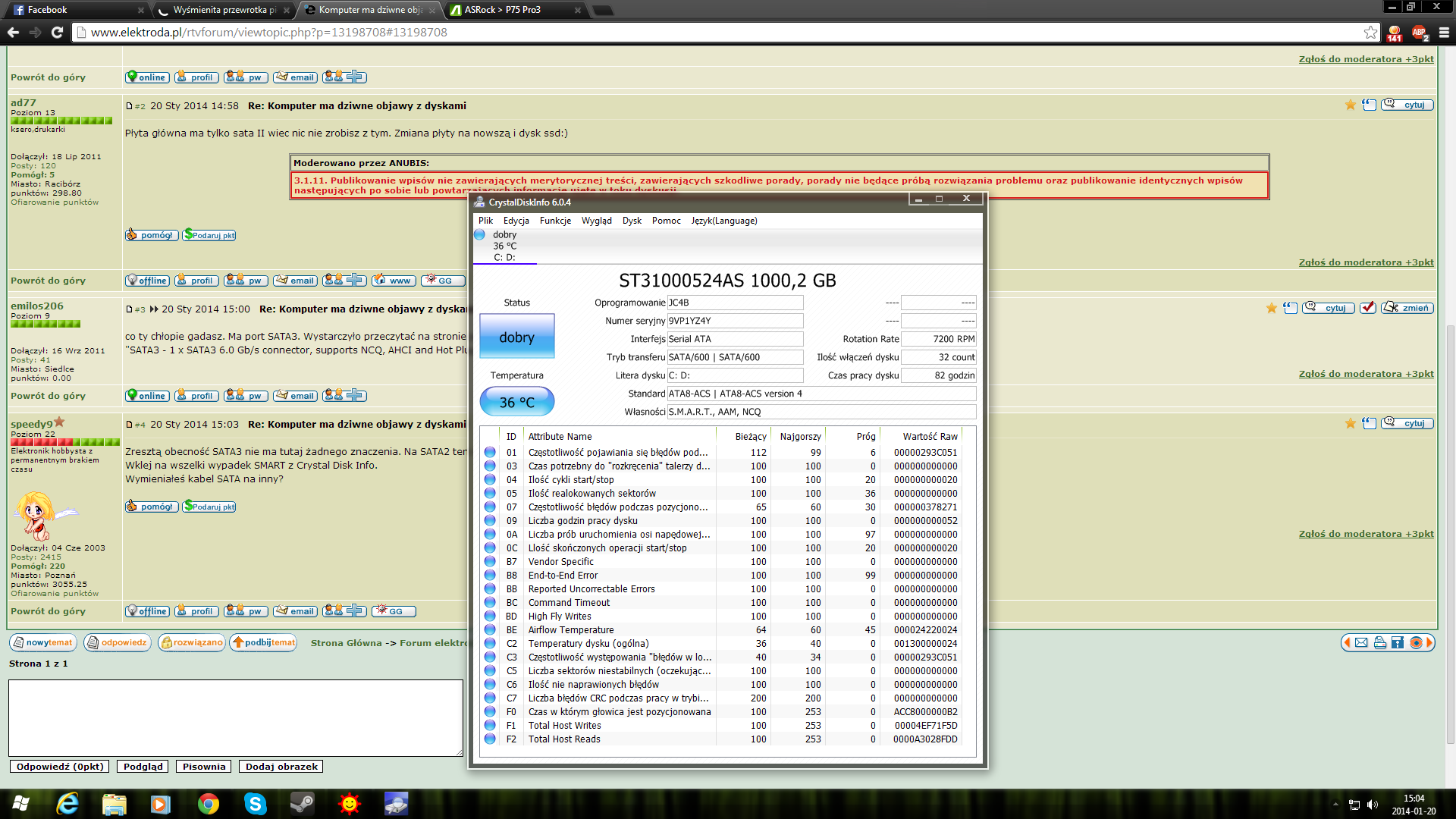Close the Facebook browser tab
1456x819 pixels.
click(x=141, y=10)
